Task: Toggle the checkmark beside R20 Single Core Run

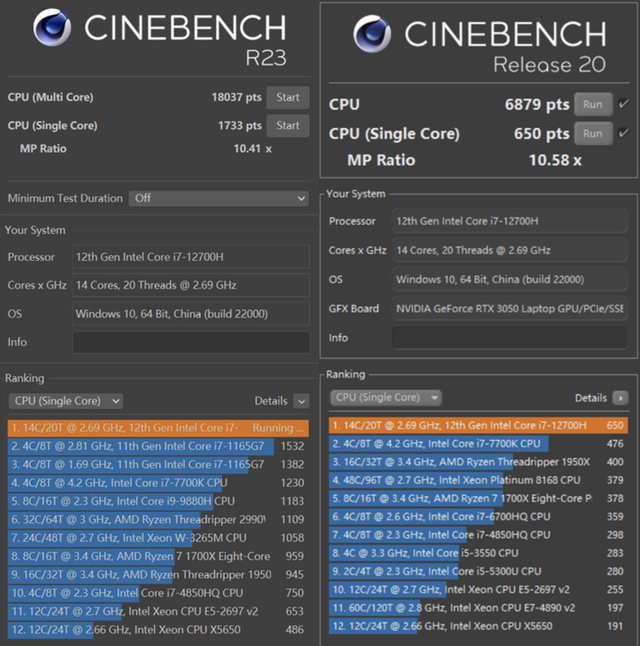Action: pos(623,133)
